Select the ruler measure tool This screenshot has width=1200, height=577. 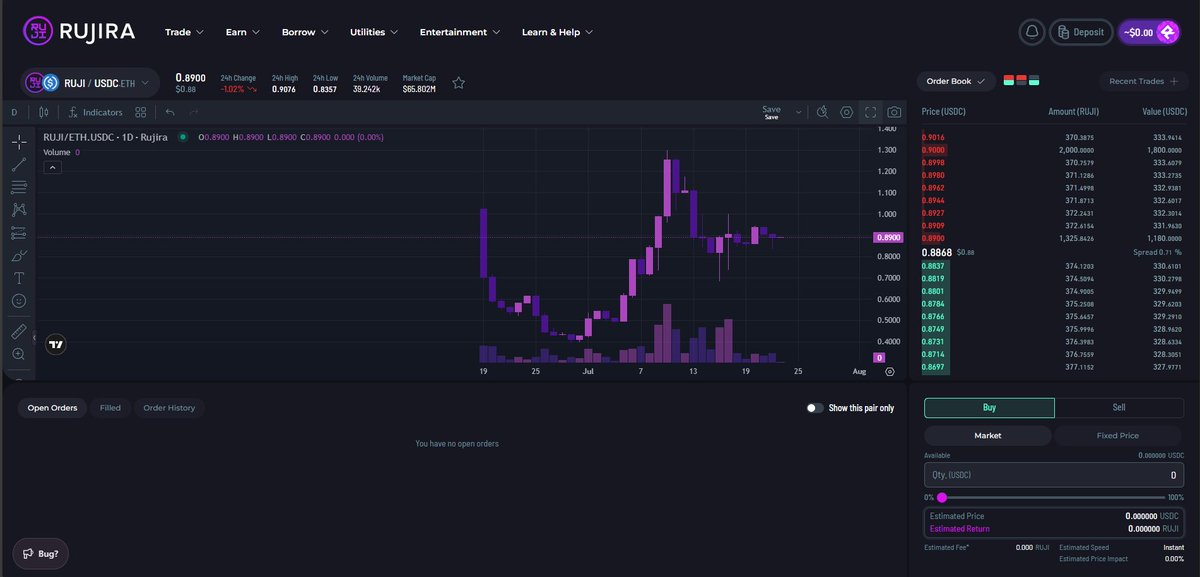pyautogui.click(x=19, y=331)
